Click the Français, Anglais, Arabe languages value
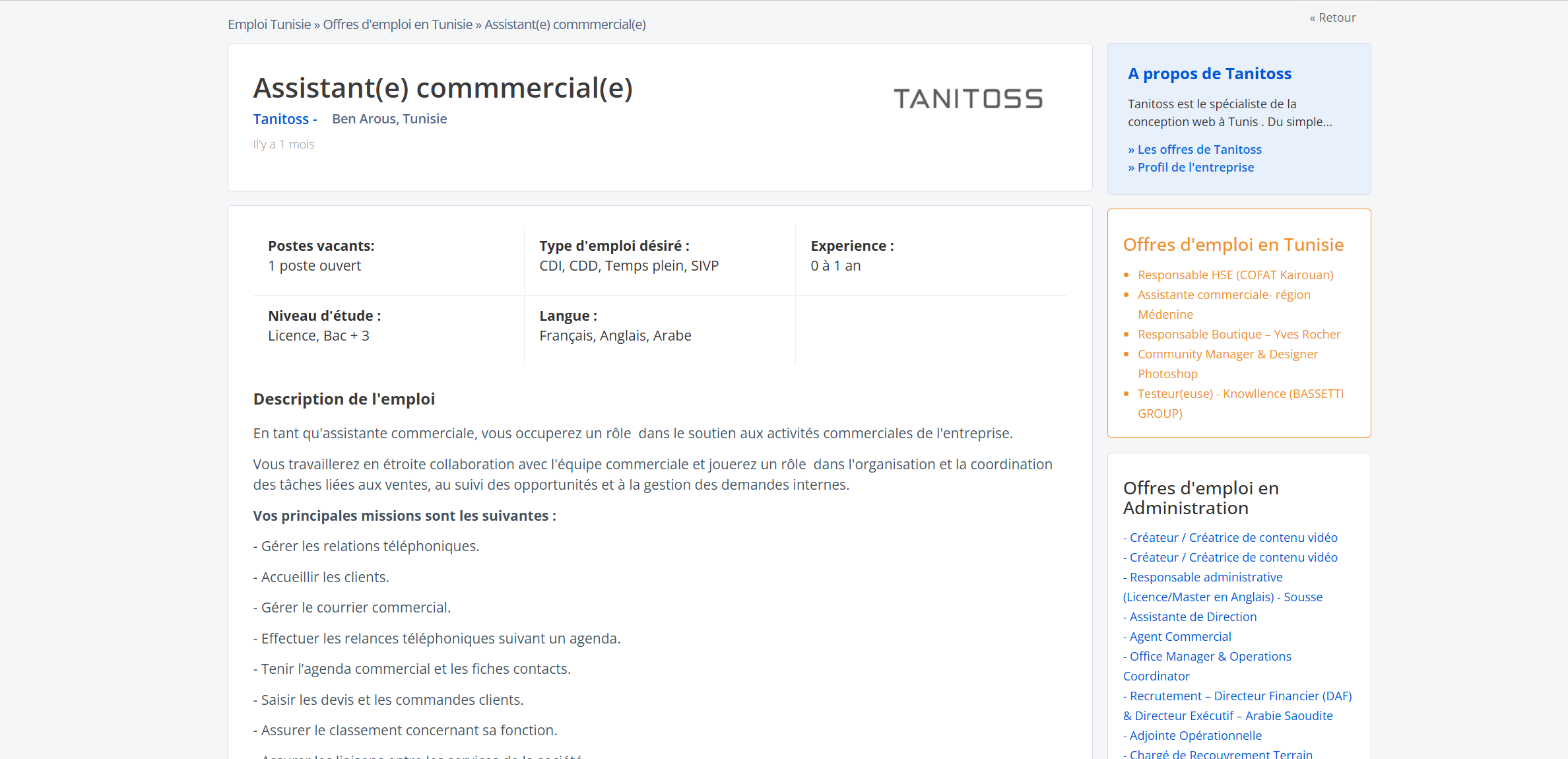 (x=615, y=335)
